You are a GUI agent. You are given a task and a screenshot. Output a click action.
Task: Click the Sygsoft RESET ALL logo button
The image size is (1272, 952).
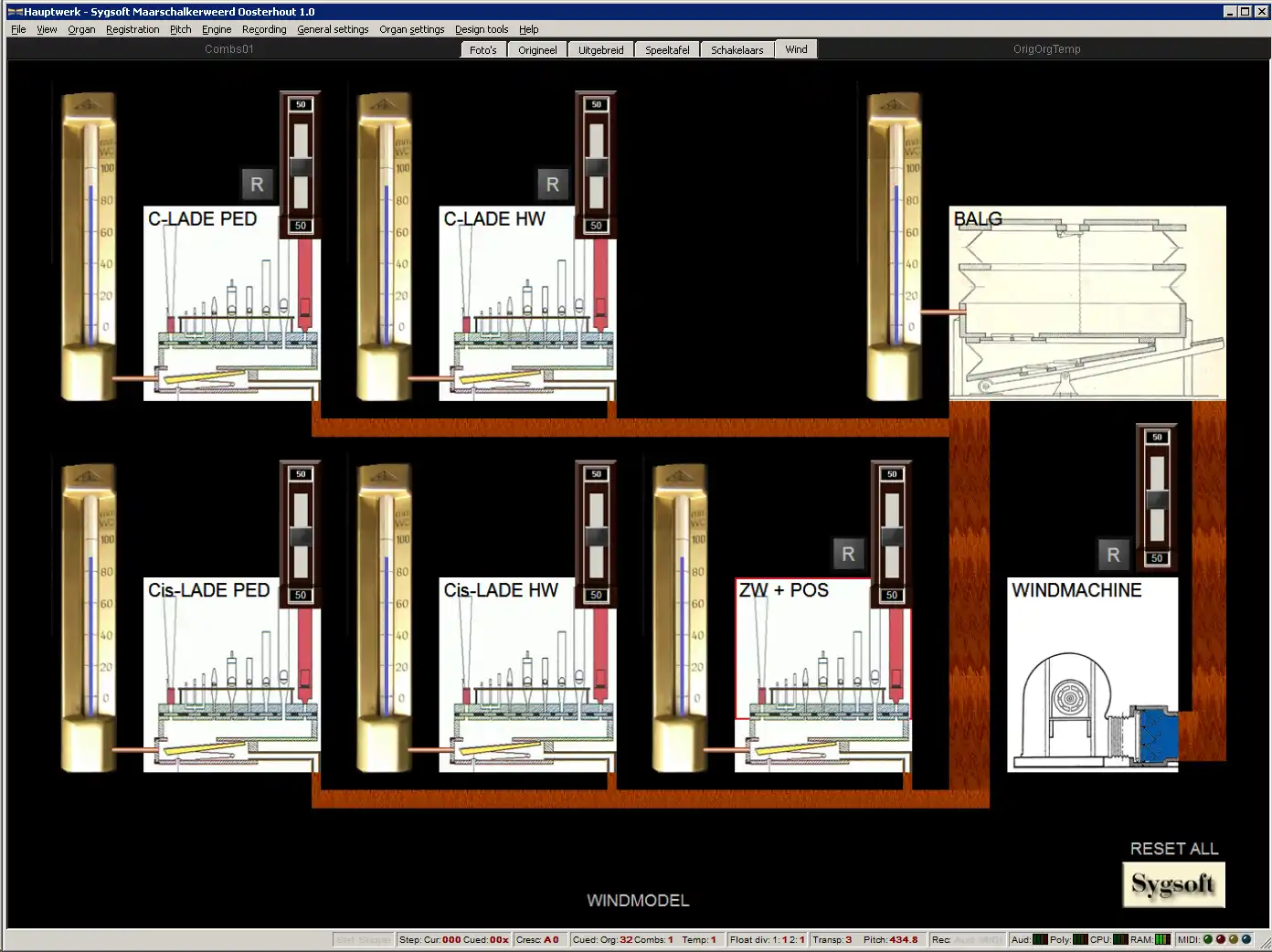pyautogui.click(x=1173, y=884)
